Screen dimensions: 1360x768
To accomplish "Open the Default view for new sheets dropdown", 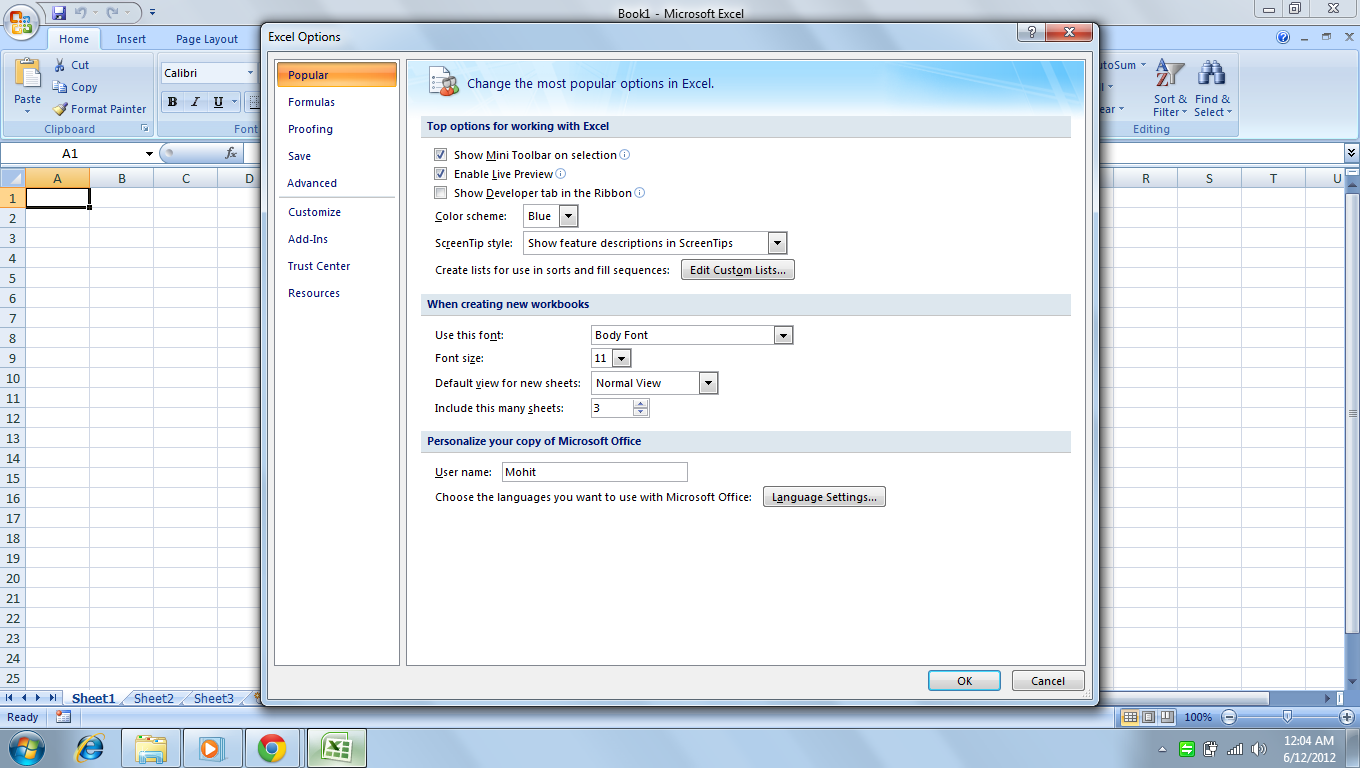I will 707,382.
